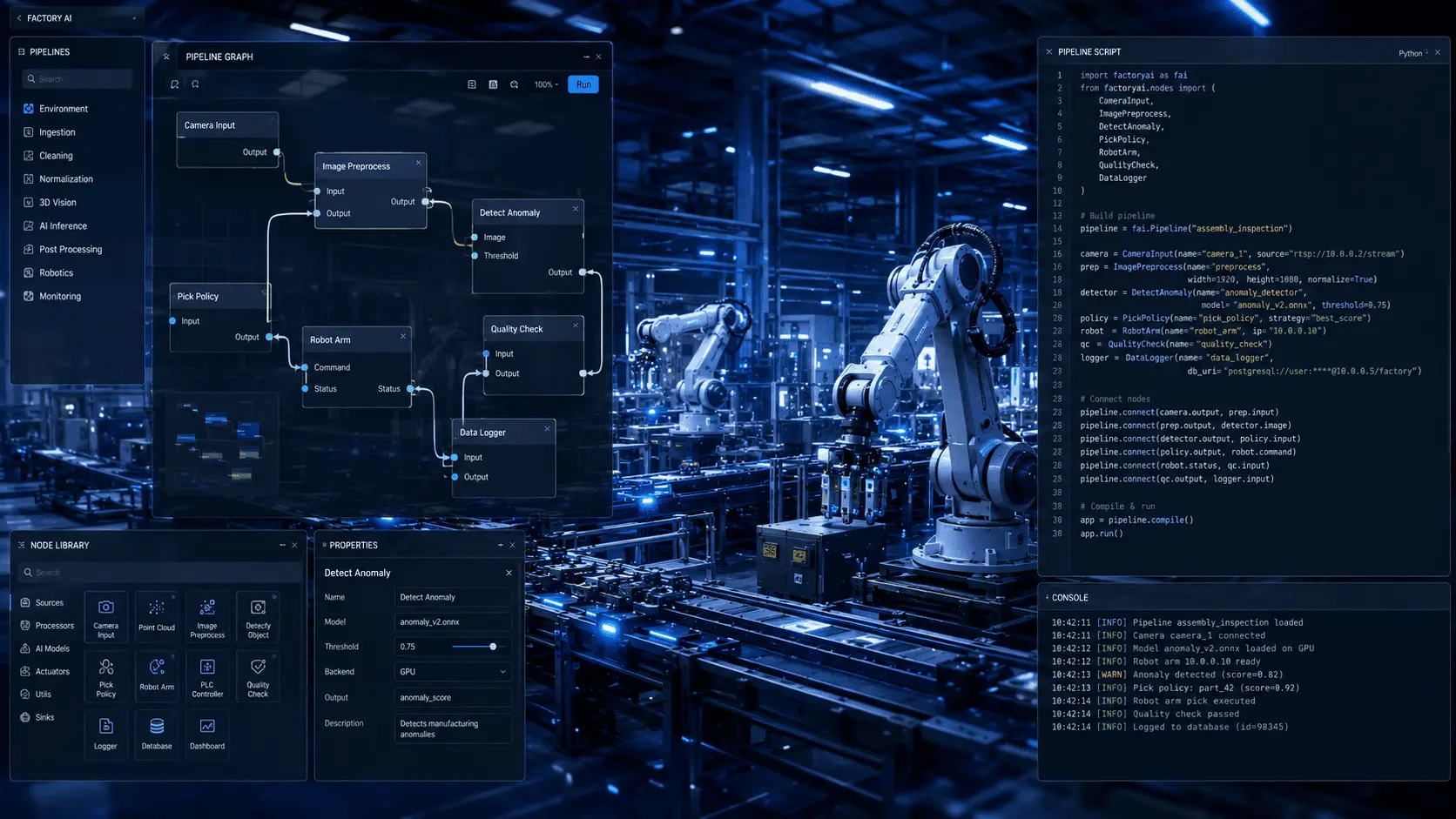1456x819 pixels.
Task: Switch to AI Models category
Action: click(45, 648)
